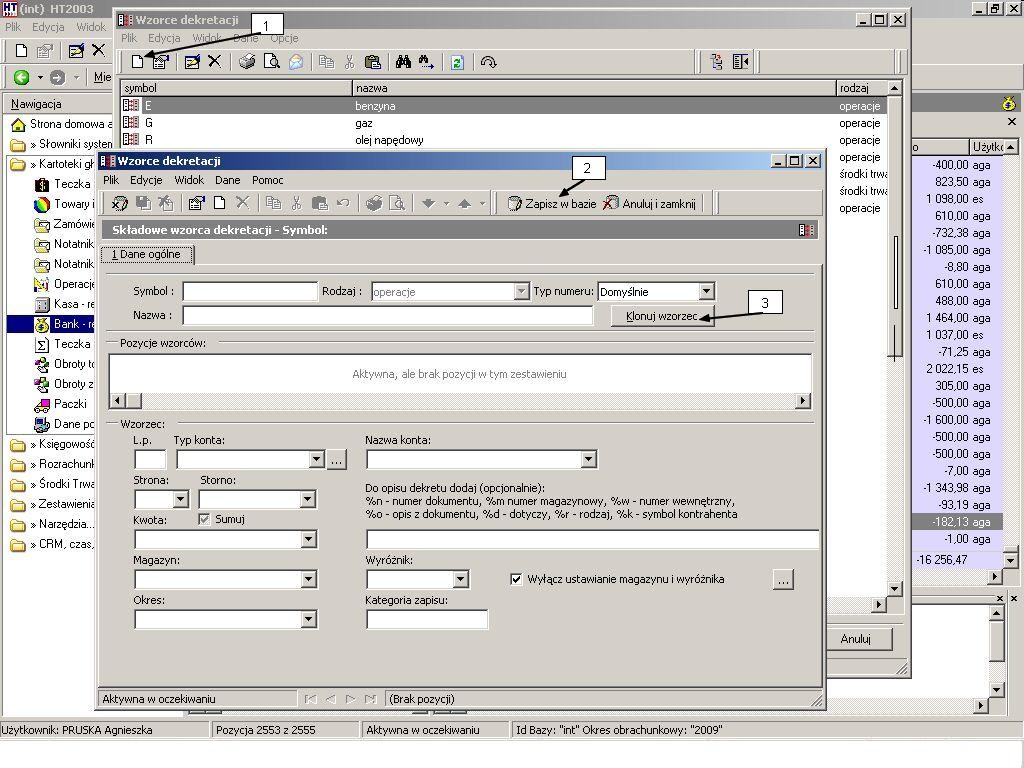Click the find next icon in list toolbar
Screen dimensions: 1024x768
426,62
